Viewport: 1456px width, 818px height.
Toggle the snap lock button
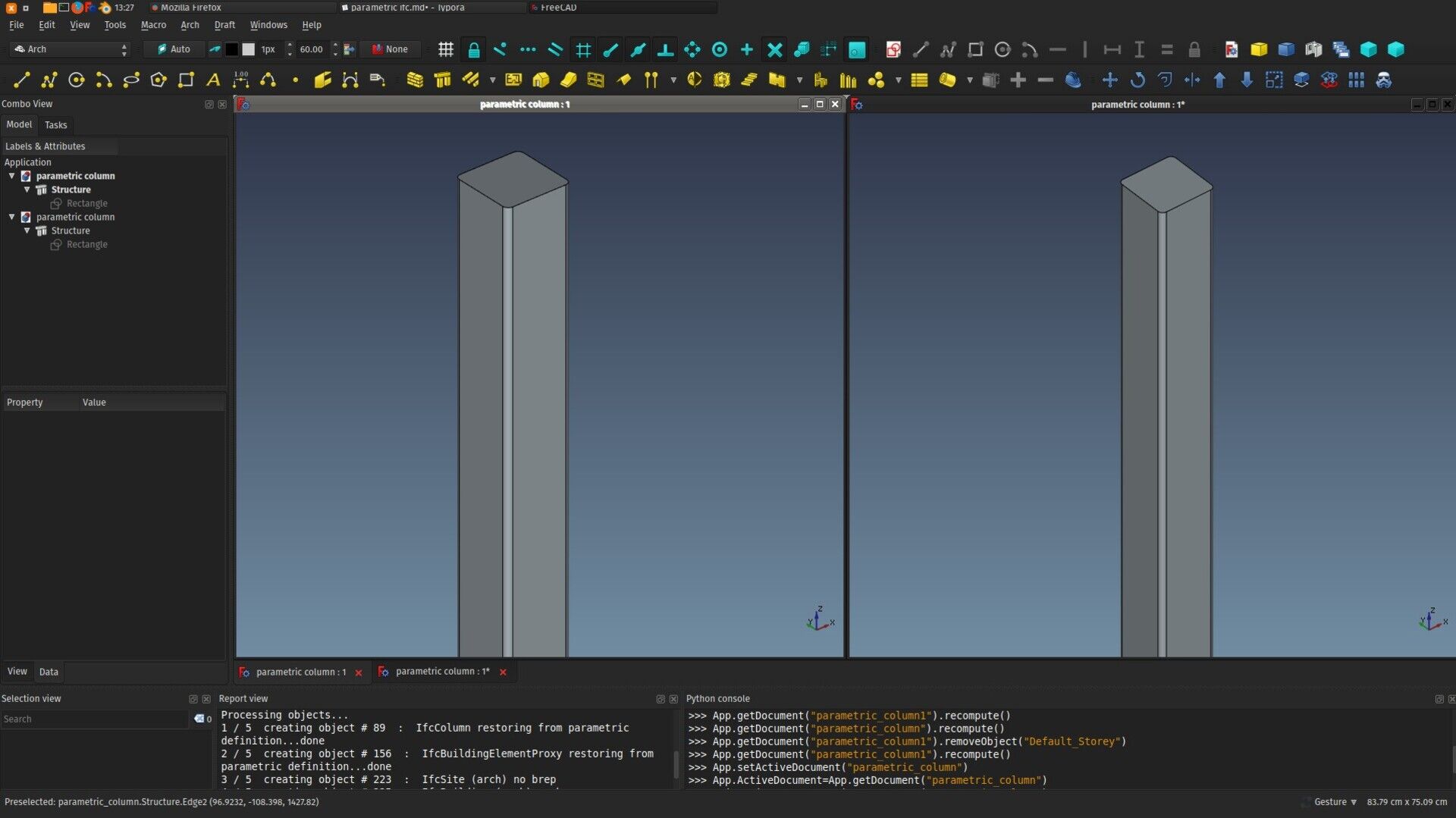[x=473, y=50]
